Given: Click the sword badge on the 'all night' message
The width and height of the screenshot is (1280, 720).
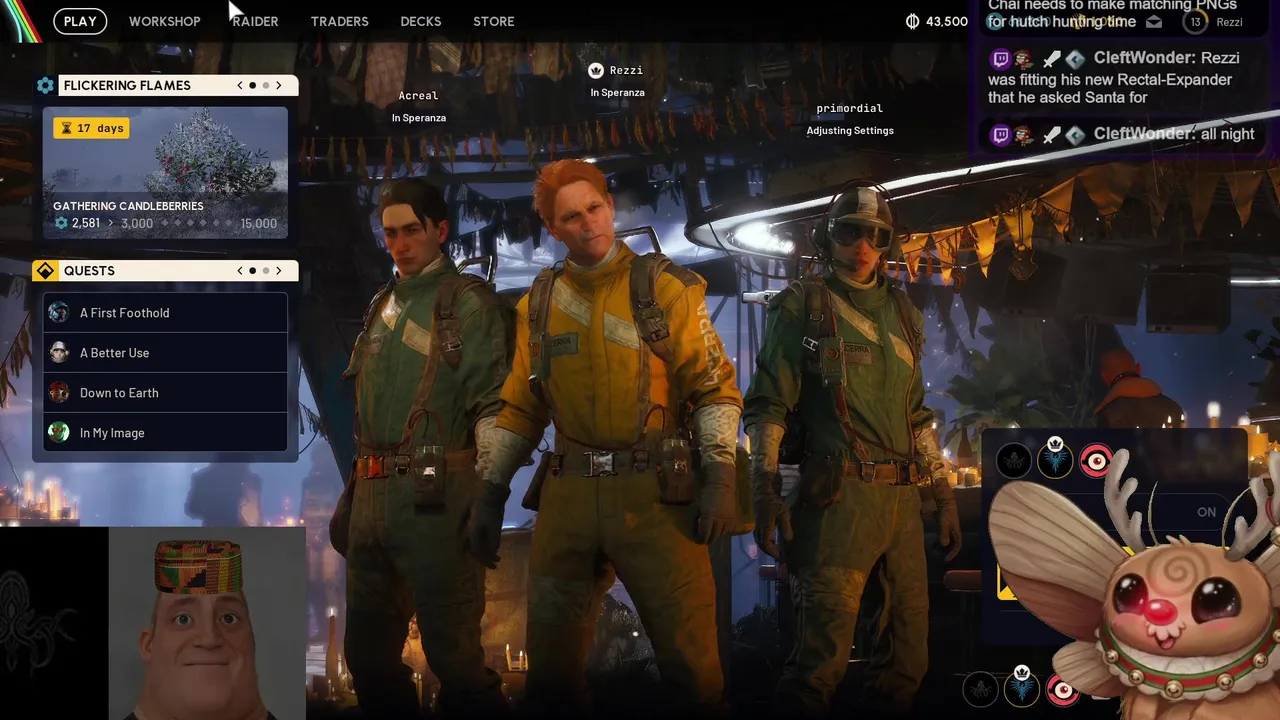Looking at the screenshot, I should pyautogui.click(x=1051, y=135).
